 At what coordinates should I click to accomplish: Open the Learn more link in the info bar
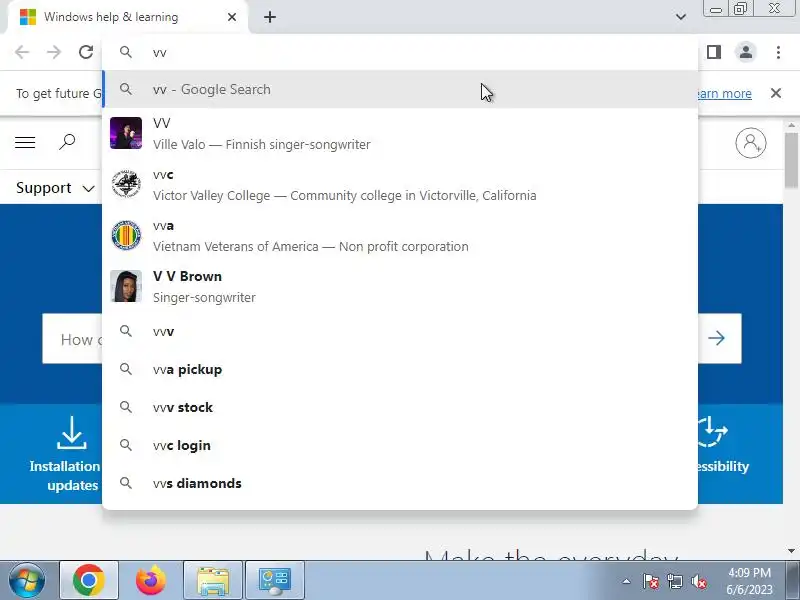pyautogui.click(x=724, y=93)
